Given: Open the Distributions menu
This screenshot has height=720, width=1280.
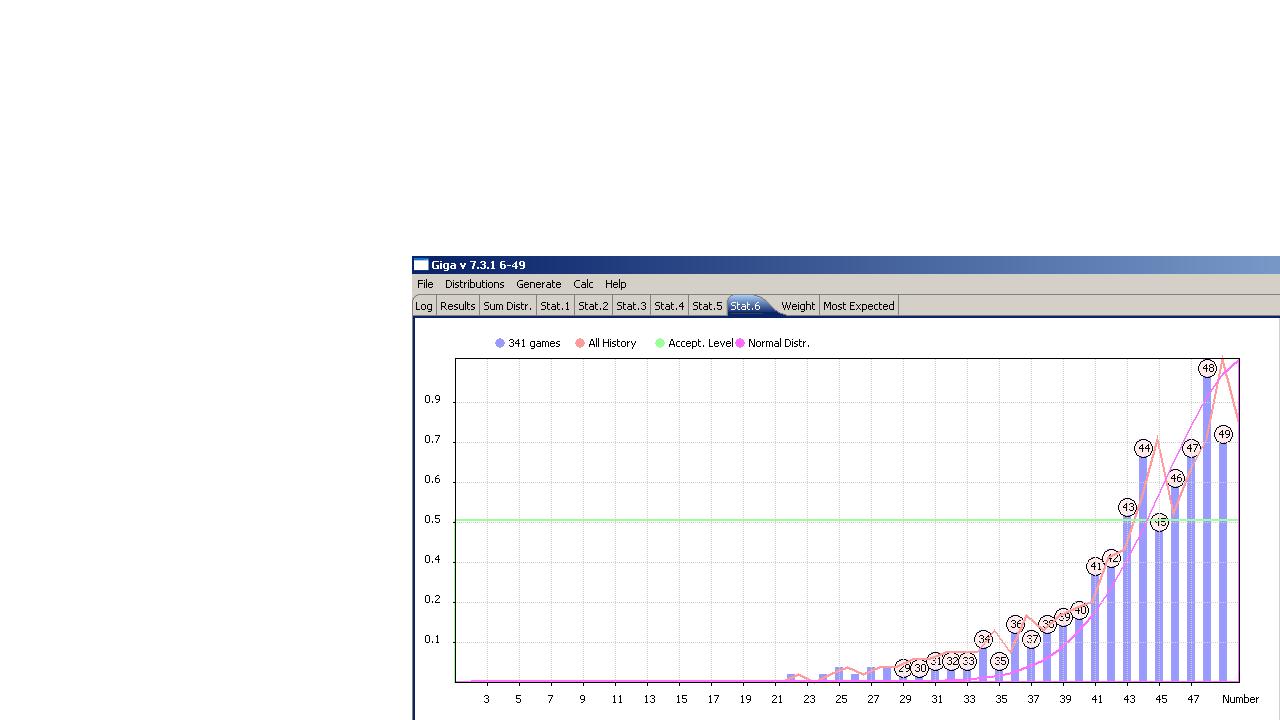Looking at the screenshot, I should coord(474,284).
